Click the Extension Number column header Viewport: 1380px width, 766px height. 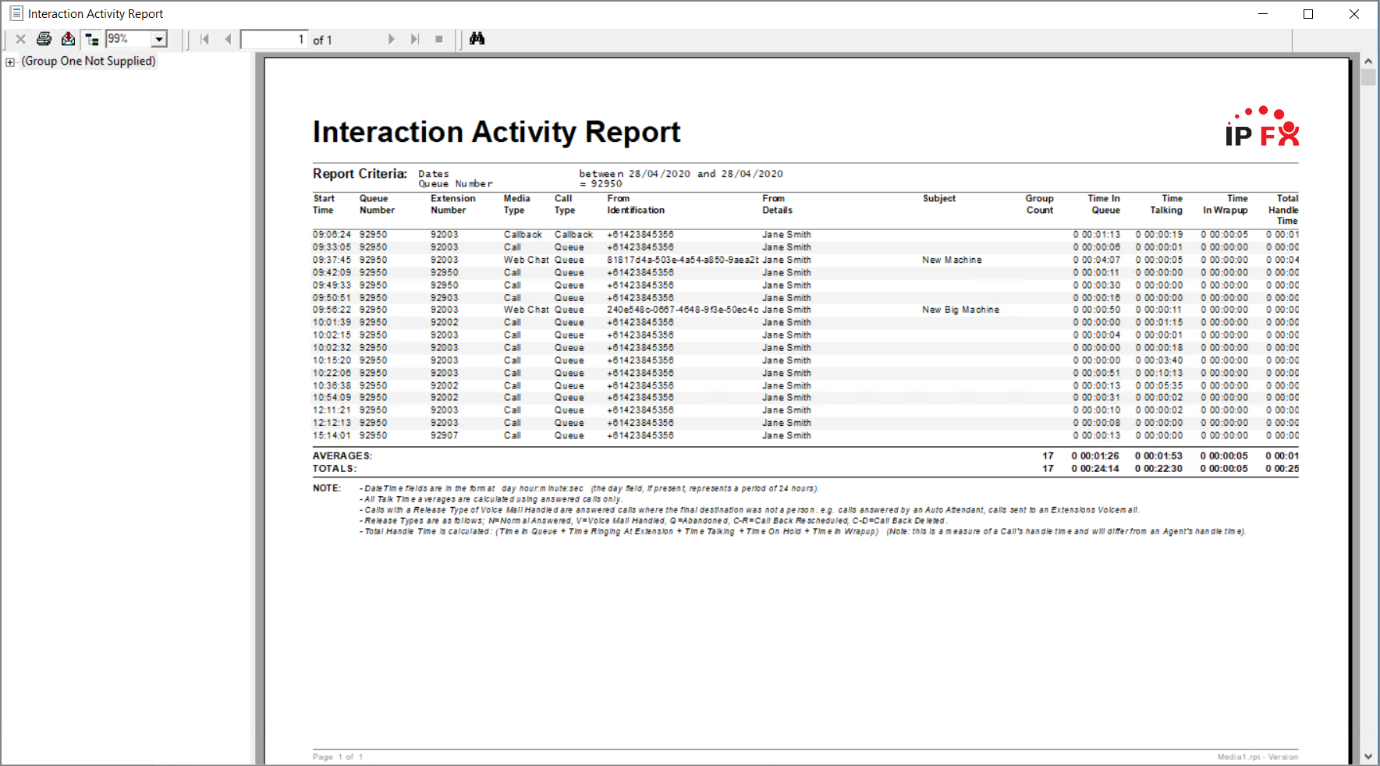pos(453,204)
